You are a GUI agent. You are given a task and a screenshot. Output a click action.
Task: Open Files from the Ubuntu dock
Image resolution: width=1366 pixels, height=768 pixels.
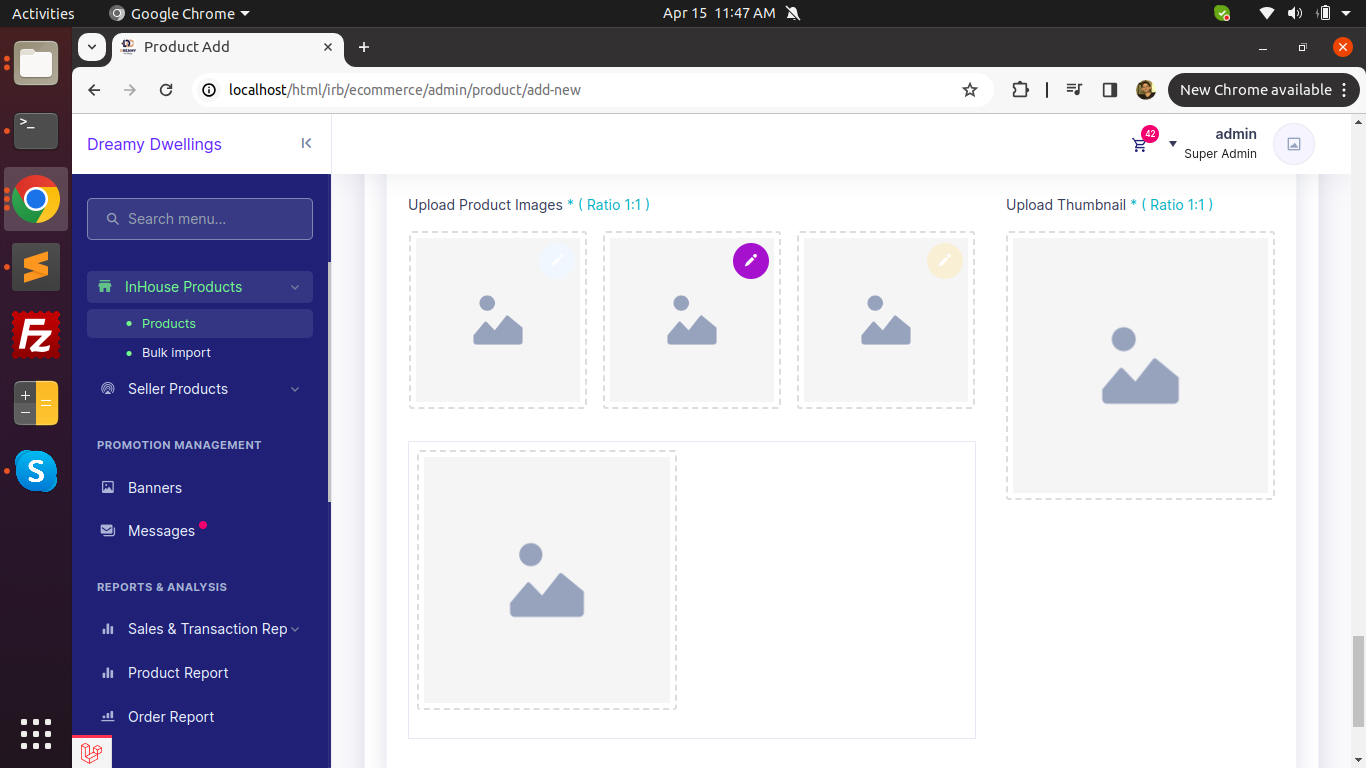(36, 64)
